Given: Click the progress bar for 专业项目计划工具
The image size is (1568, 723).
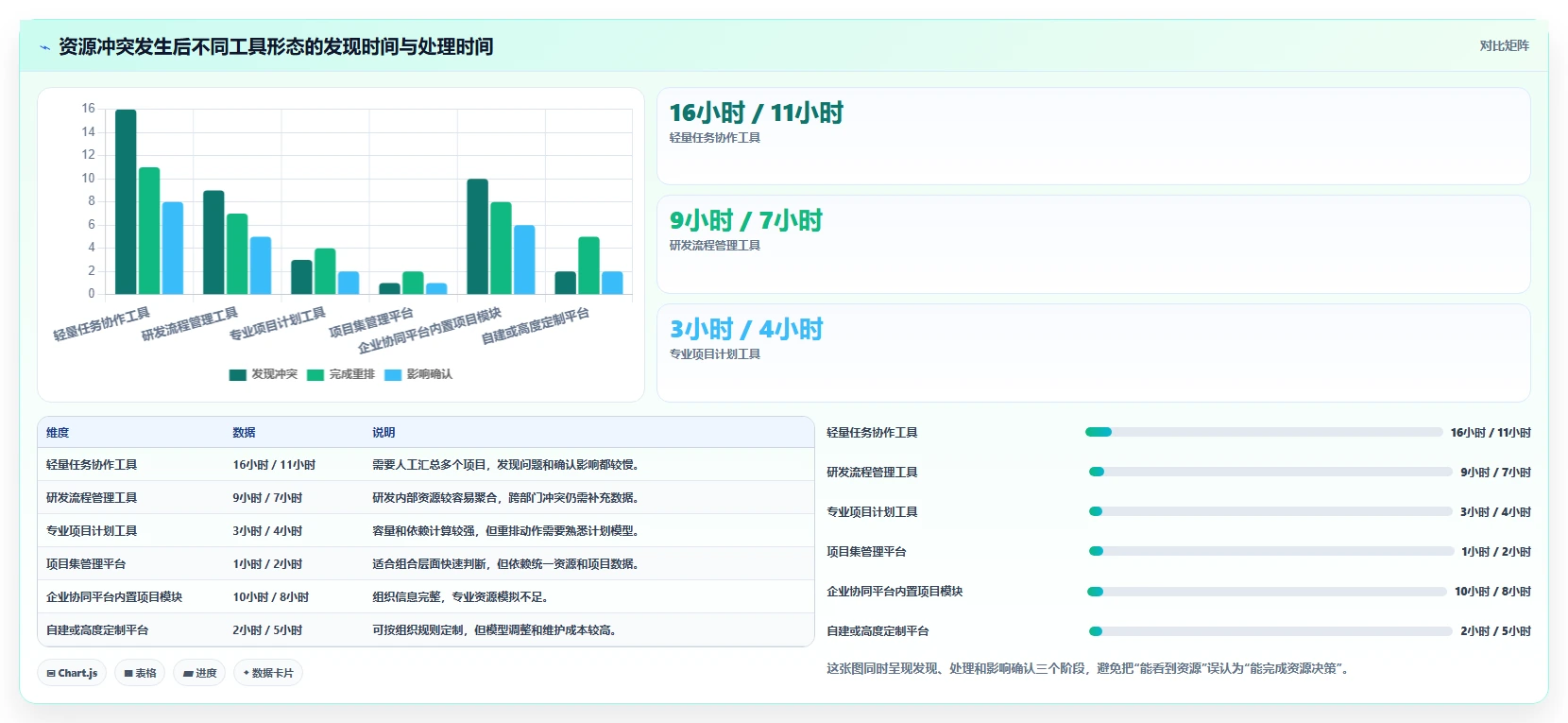Looking at the screenshot, I should pos(1270,511).
